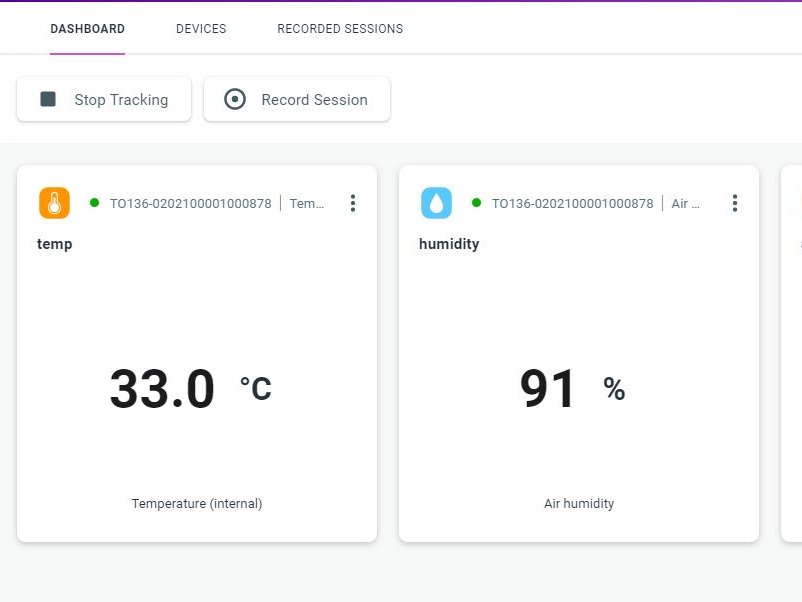Switch to the Devices tab

tap(201, 29)
